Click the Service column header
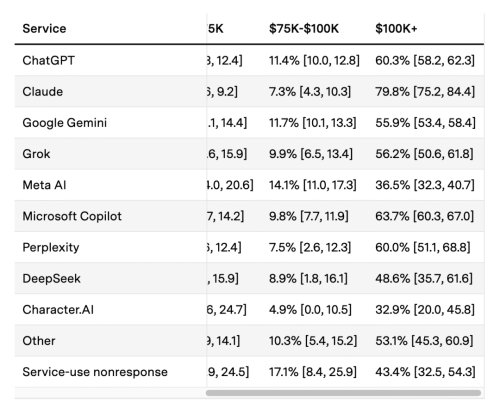This screenshot has height=413, width=500. pos(44,29)
